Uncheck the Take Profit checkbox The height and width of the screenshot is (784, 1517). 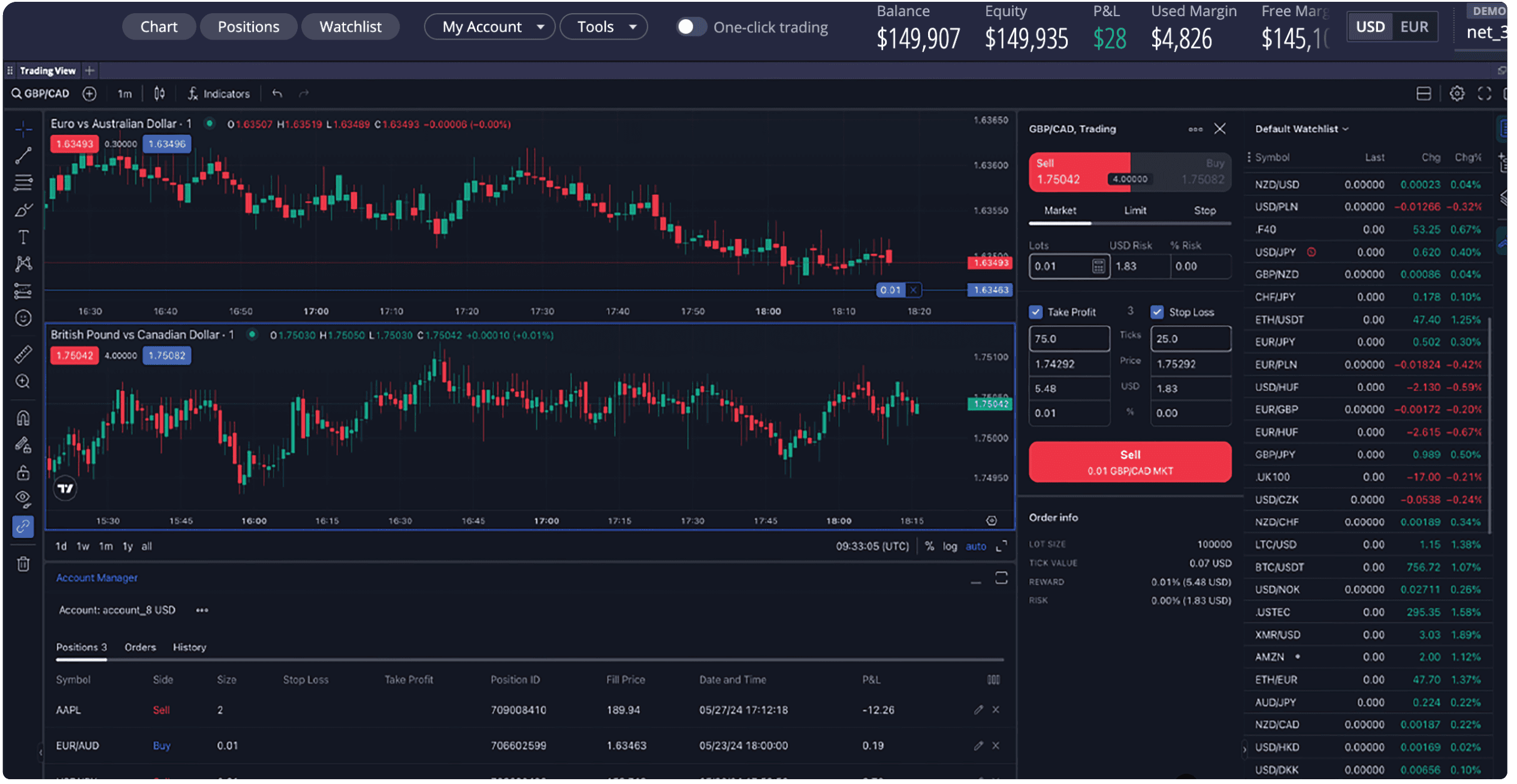(1036, 312)
